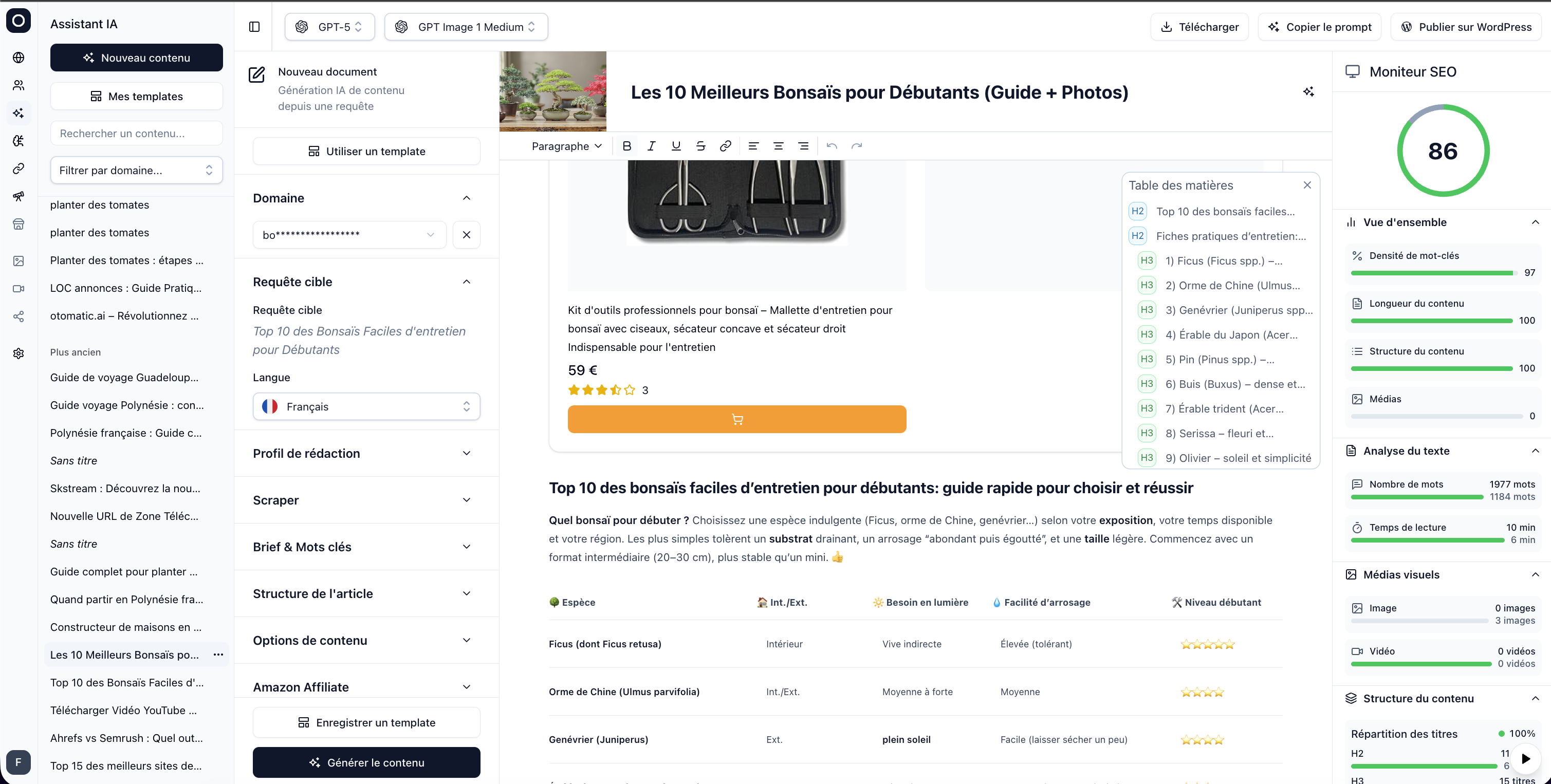Click the Rechercher un contenu search field
The image size is (1551, 784).
point(136,133)
